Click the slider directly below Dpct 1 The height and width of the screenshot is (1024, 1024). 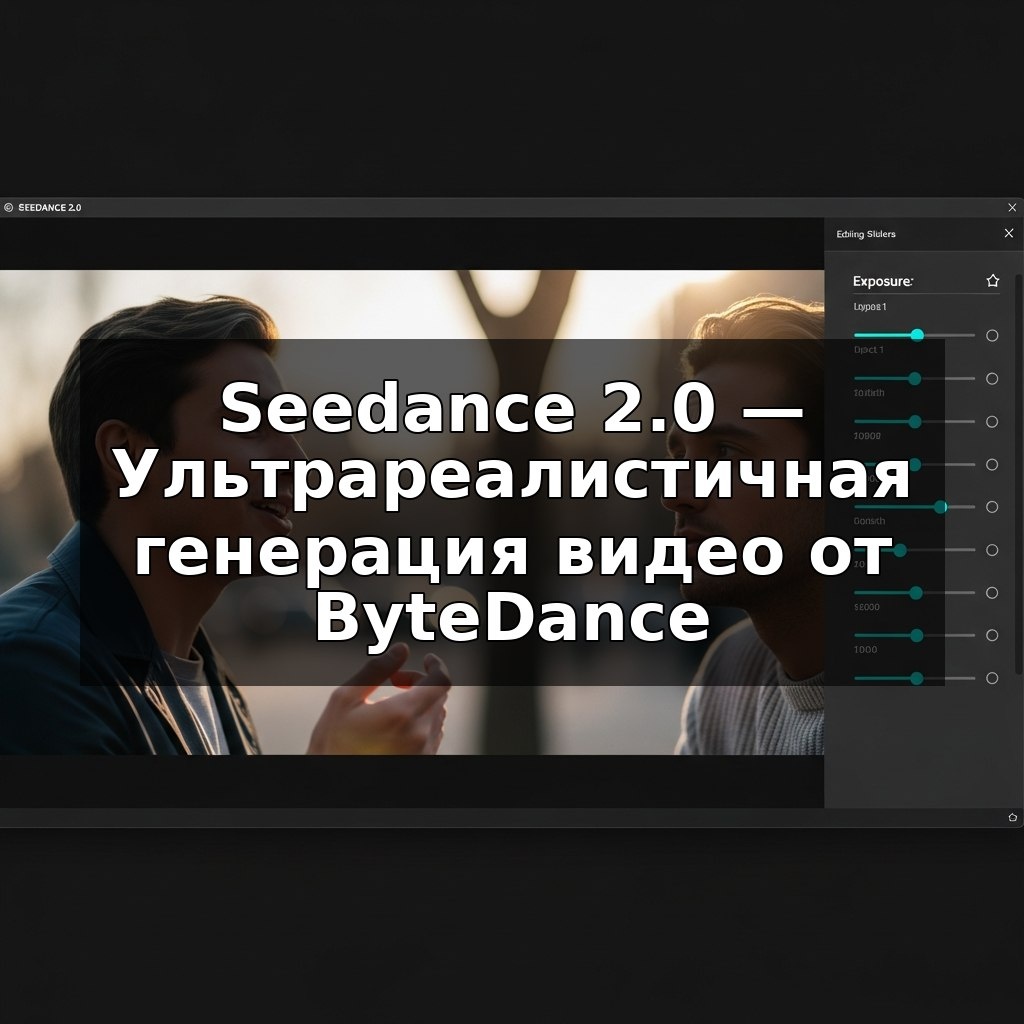[914, 379]
